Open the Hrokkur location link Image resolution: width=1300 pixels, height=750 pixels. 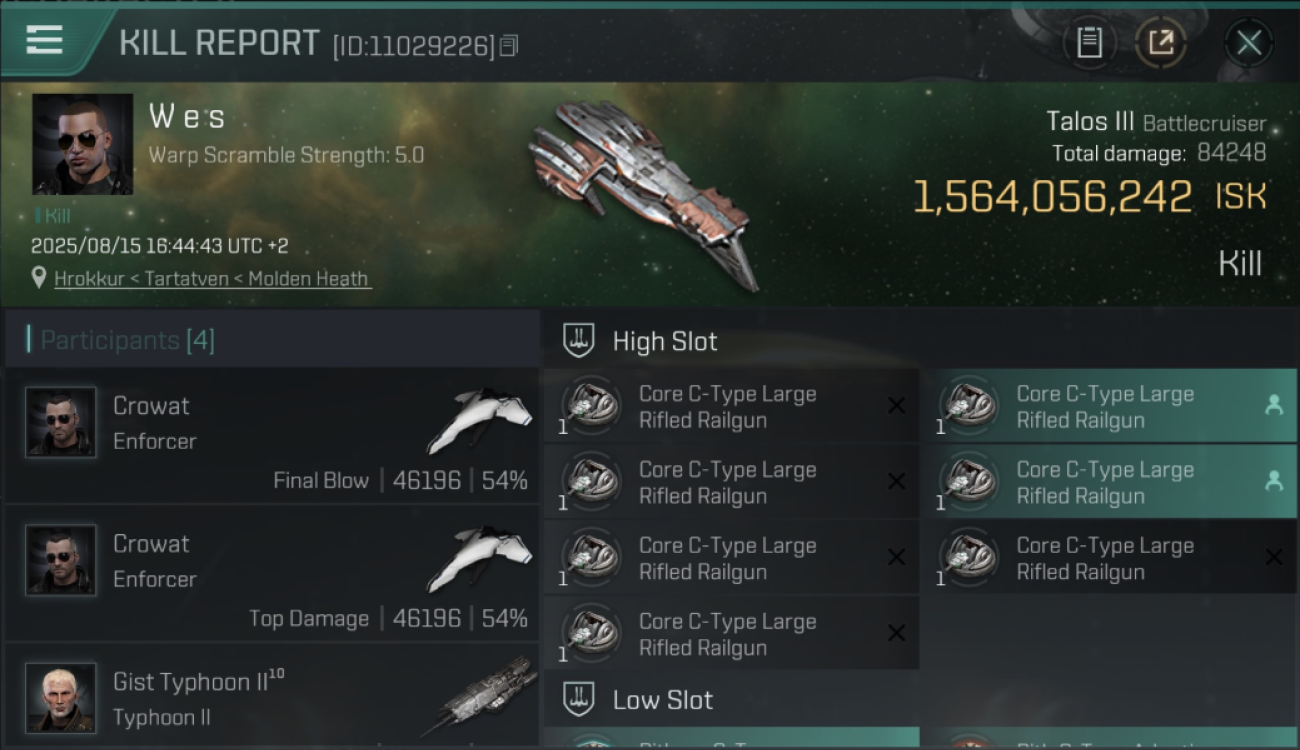[212, 279]
